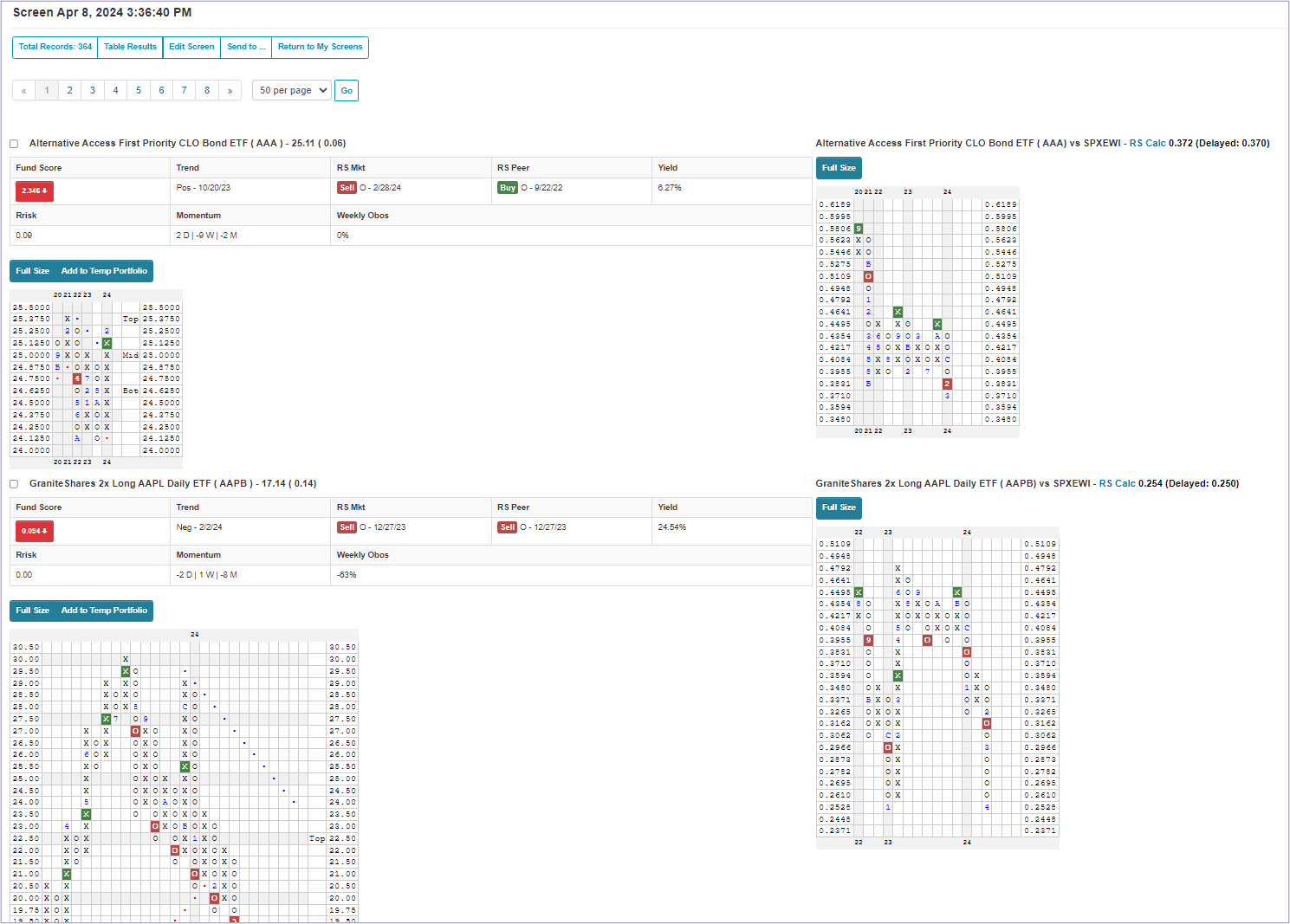Screen dimensions: 1290x924
Task: Click AAA RS Mkt Sell badge
Action: 347,188
